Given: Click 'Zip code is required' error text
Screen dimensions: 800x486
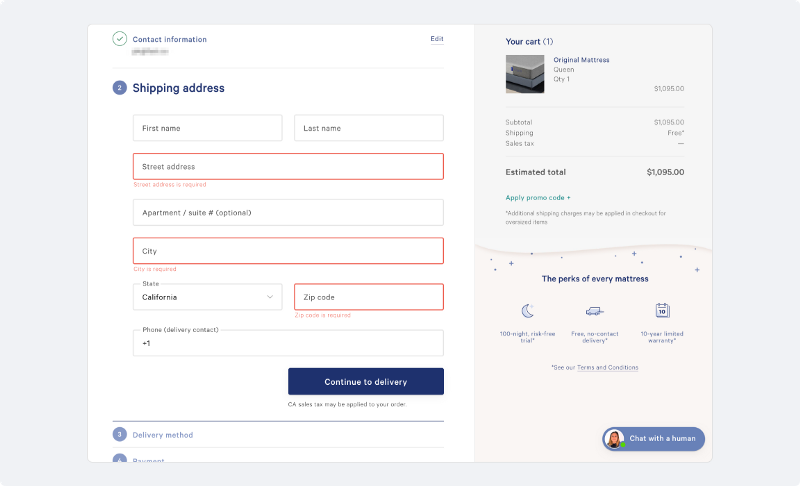Looking at the screenshot, I should [x=322, y=315].
